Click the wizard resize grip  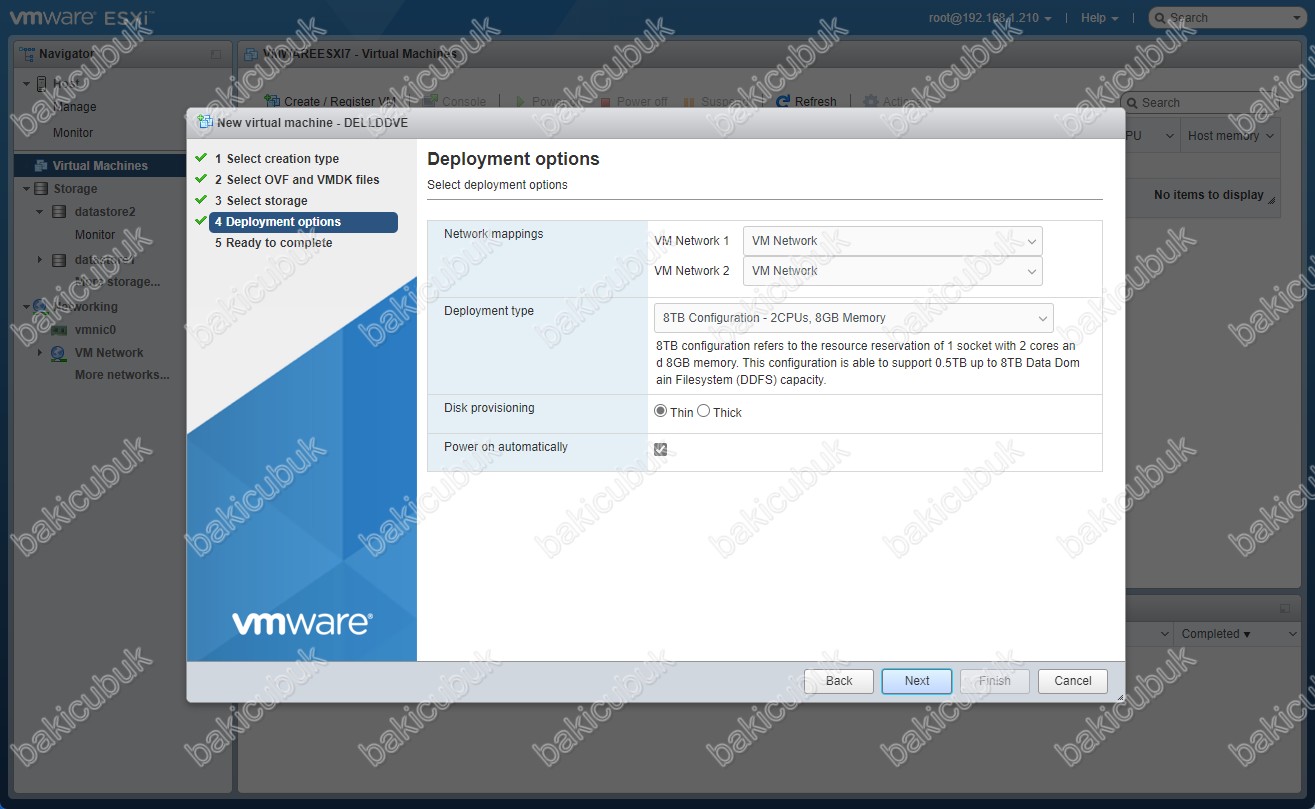click(x=1119, y=697)
